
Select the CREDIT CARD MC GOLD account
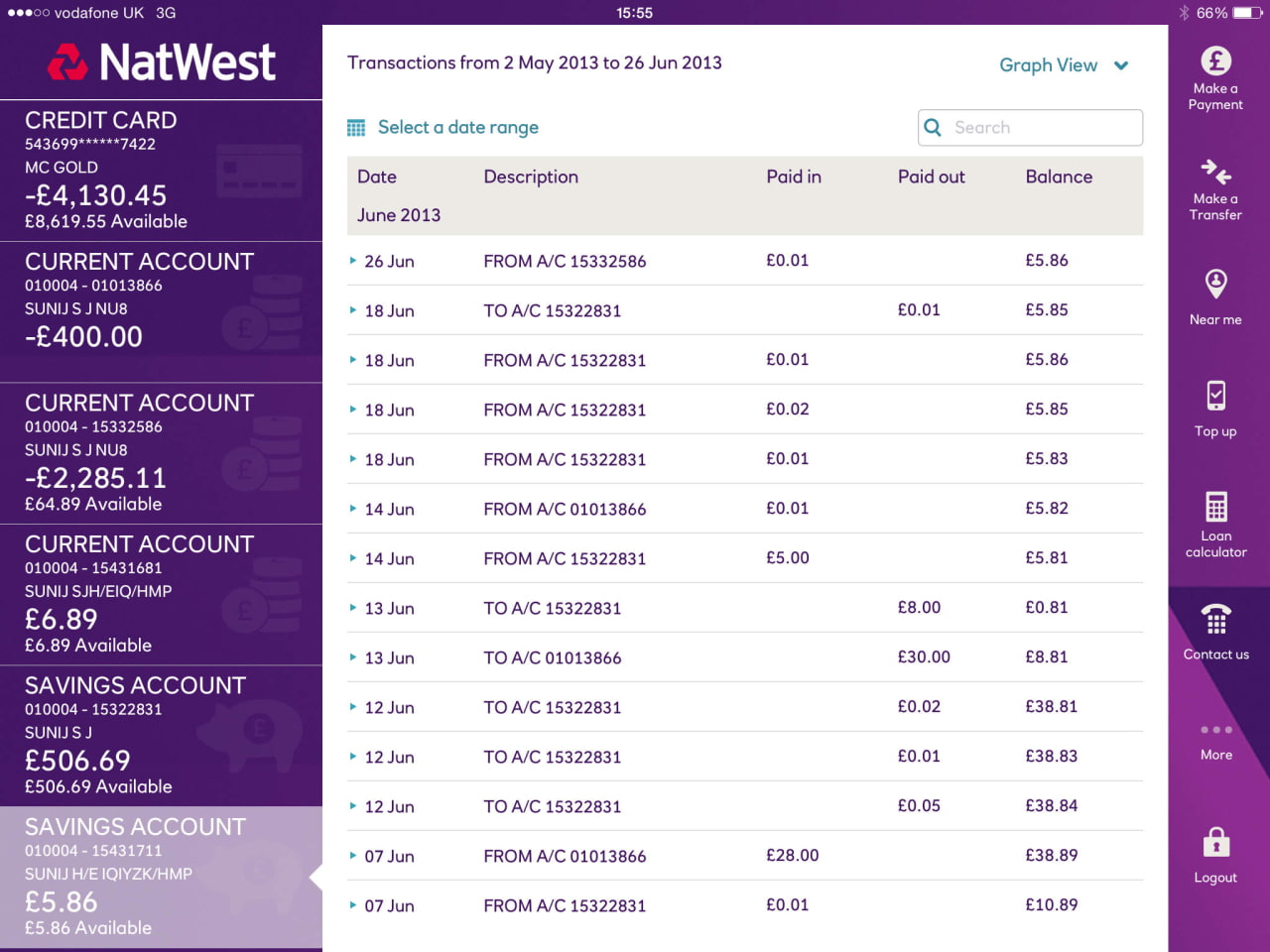161,169
